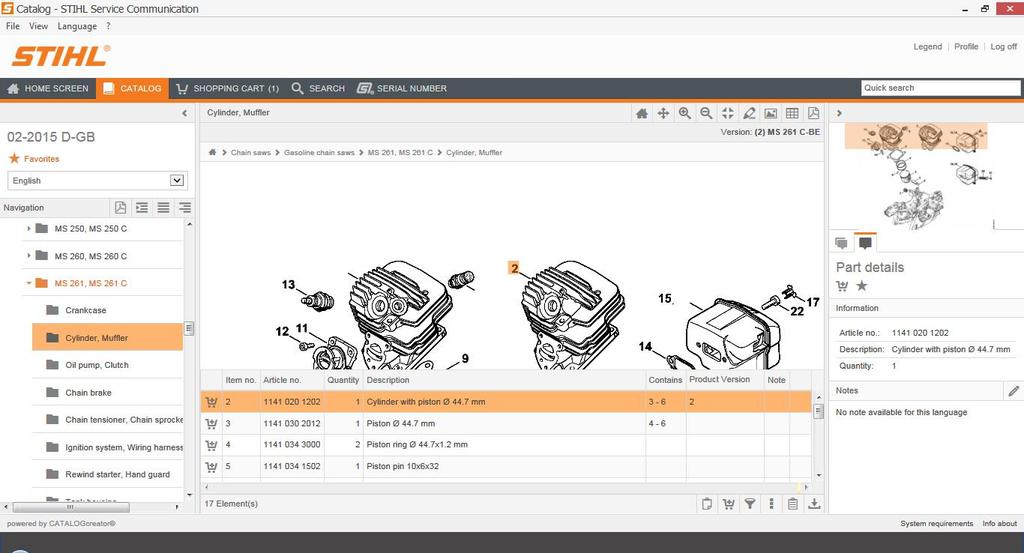Screen dimensions: 1024x553
Task: Open Rewind starter, Hand guard folder
Action: click(x=108, y=475)
